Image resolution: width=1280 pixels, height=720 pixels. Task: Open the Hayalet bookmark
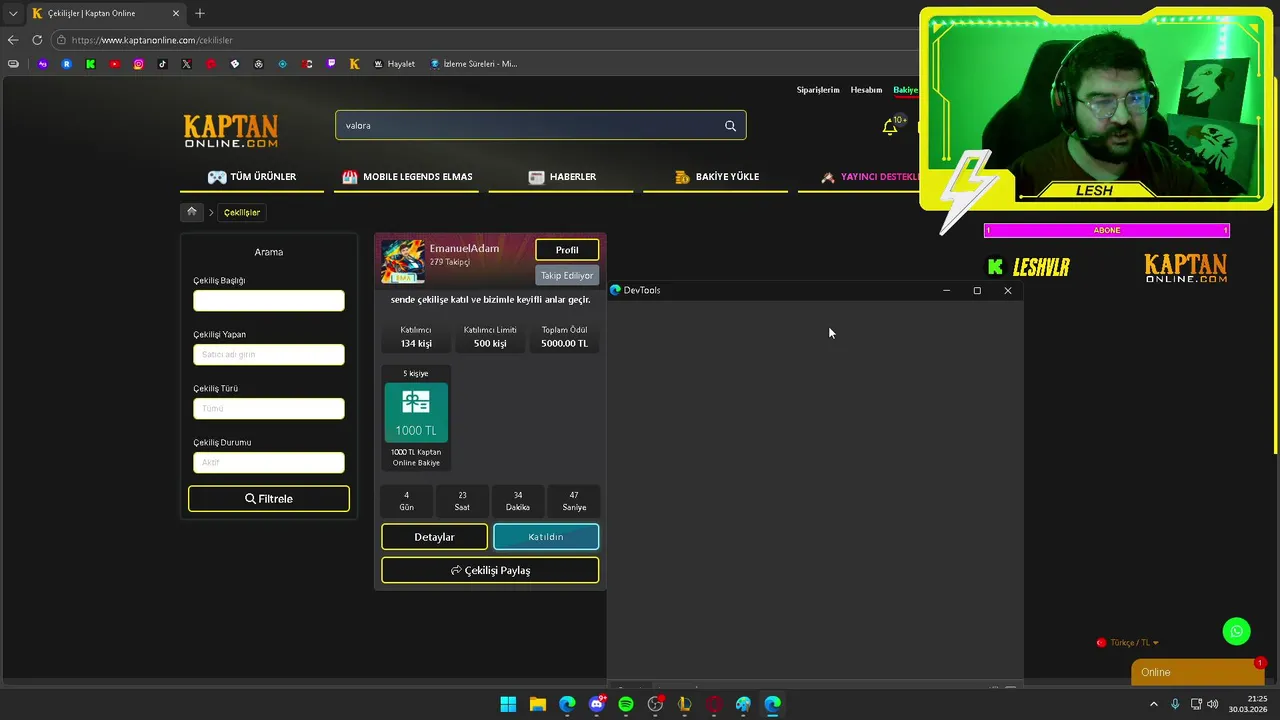[x=394, y=64]
